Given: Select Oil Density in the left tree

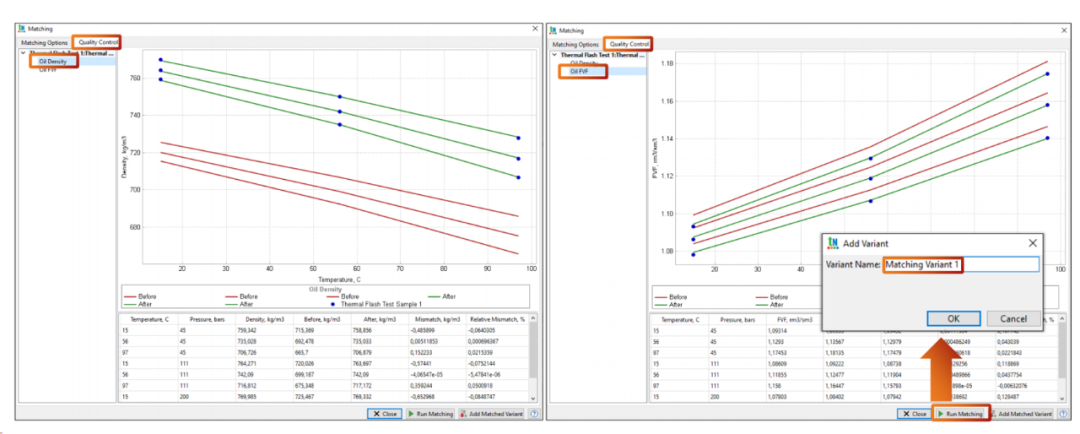Looking at the screenshot, I should click(x=53, y=62).
